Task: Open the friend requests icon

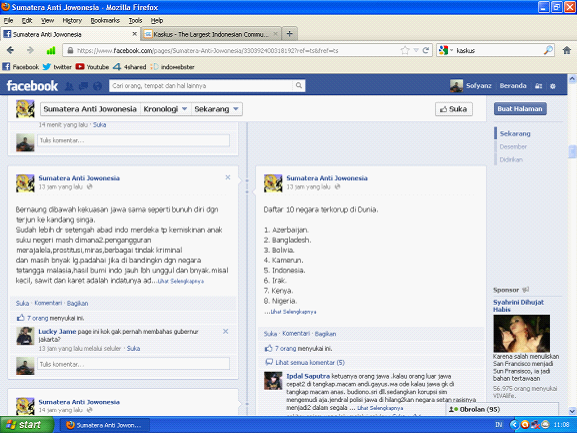Action: pos(69,86)
